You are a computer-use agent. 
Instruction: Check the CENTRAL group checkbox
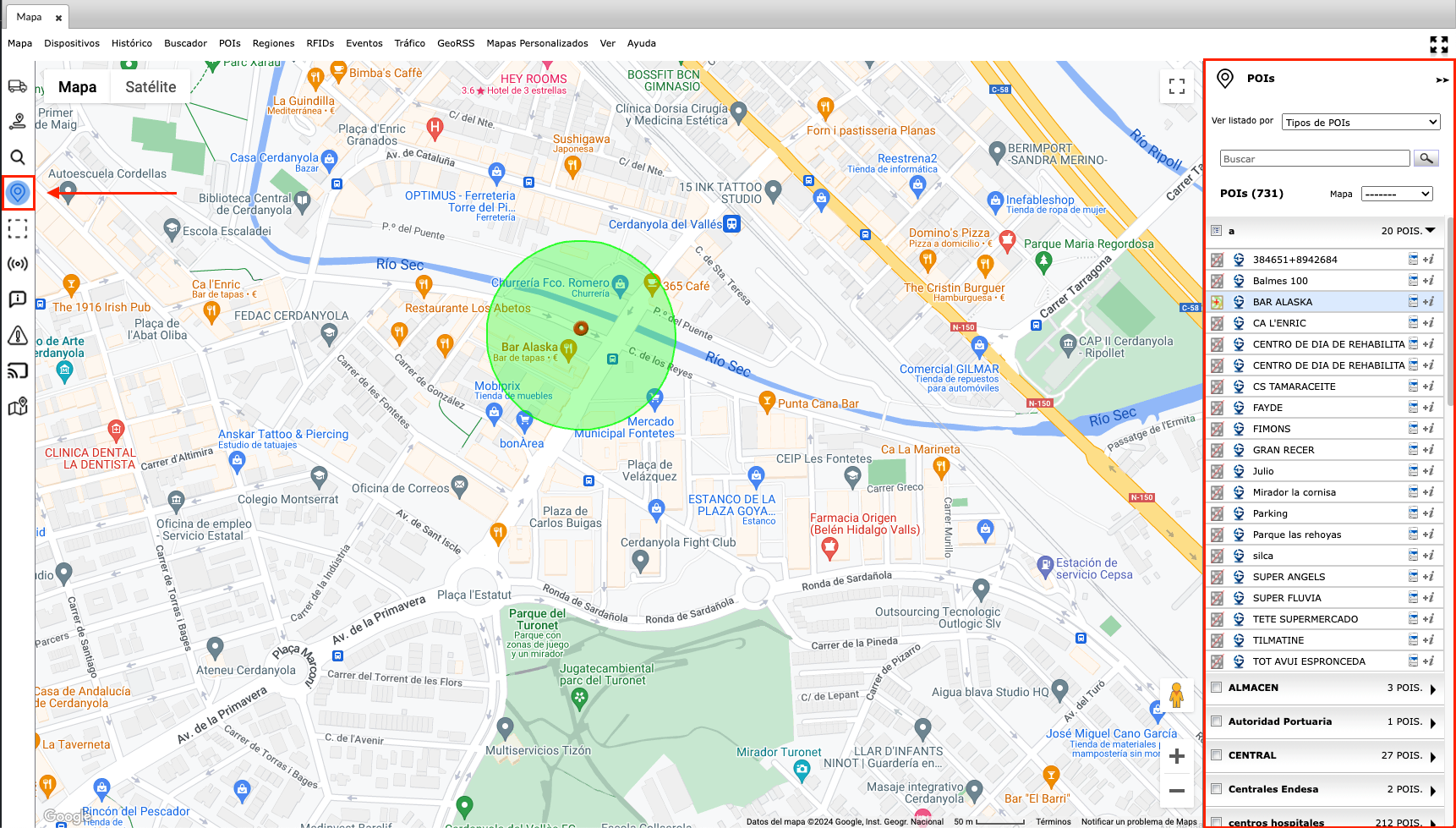coord(1217,754)
